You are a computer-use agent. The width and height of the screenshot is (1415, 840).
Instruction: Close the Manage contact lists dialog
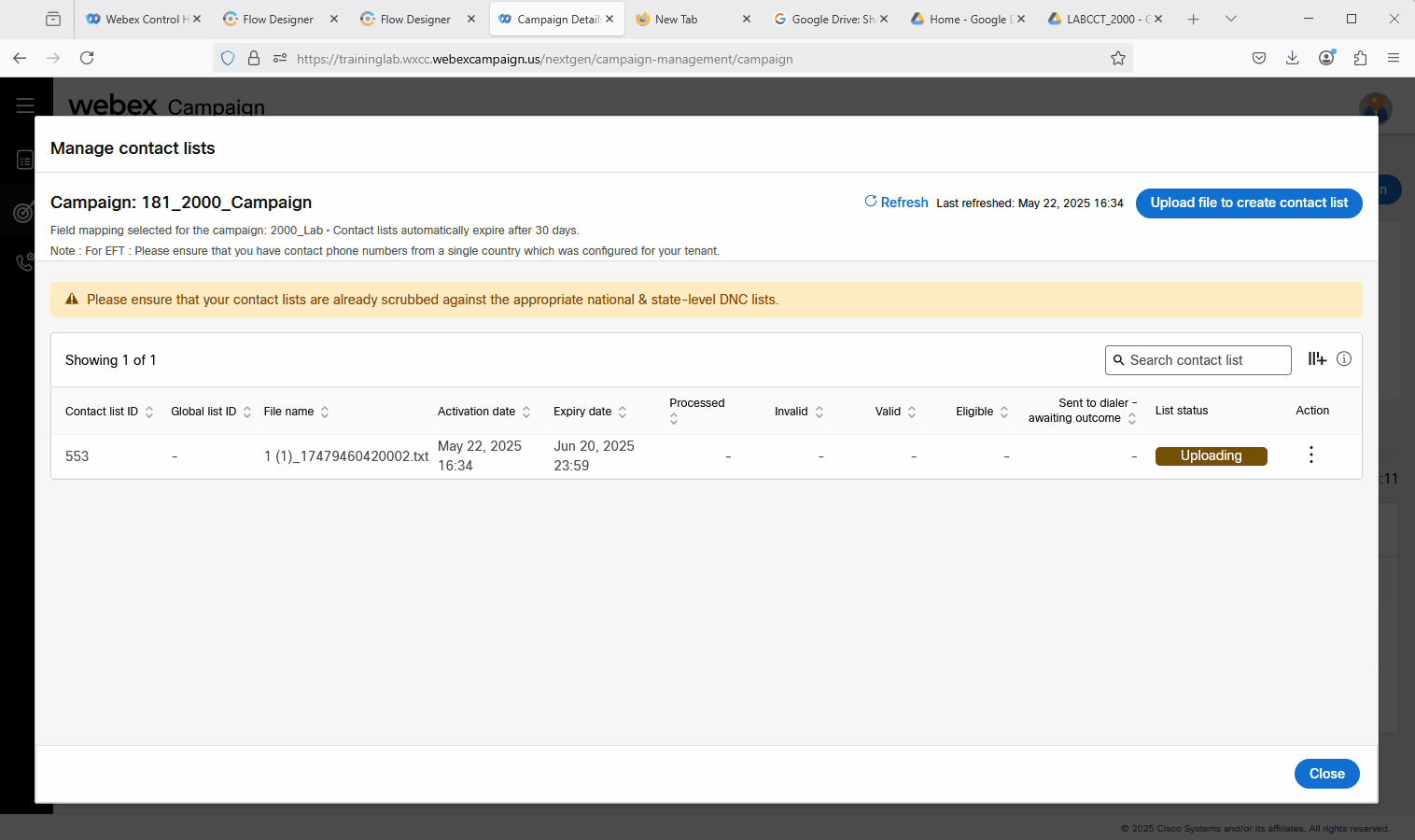click(x=1325, y=774)
